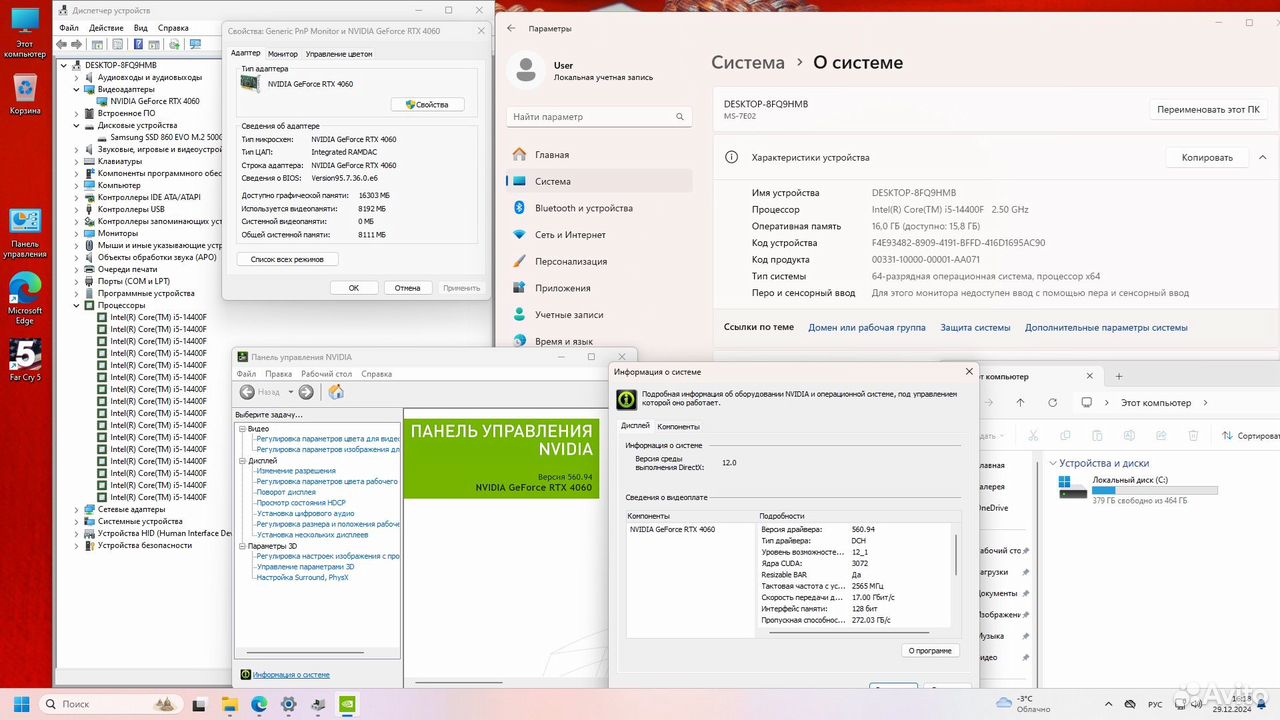Viewport: 1280px width, 720px height.
Task: Collapse Видеоадаптеры tree node
Action: click(x=77, y=89)
